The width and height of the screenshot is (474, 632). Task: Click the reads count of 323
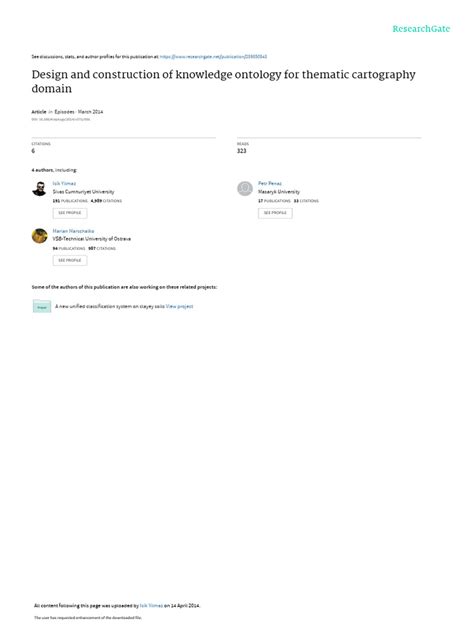coord(241,151)
